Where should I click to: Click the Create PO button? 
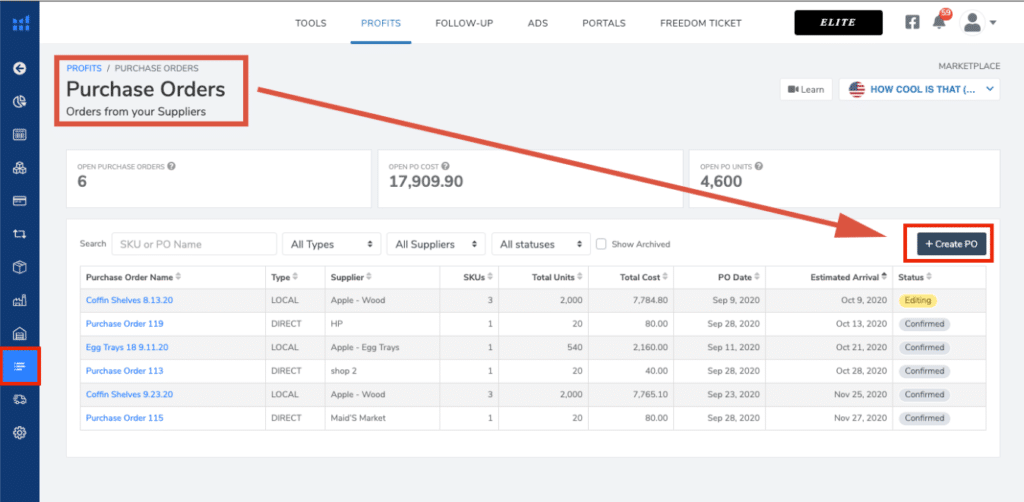coord(952,243)
